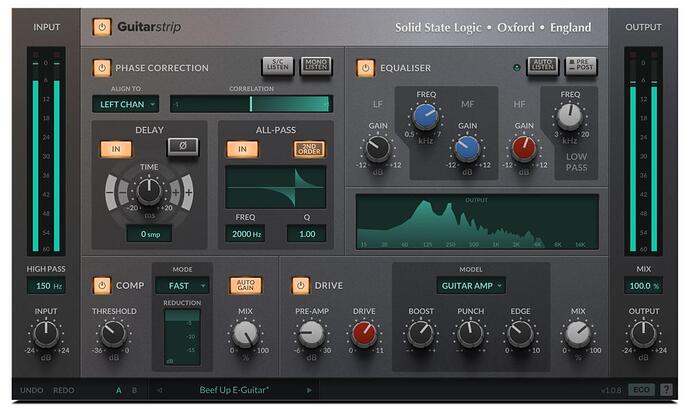The width and height of the screenshot is (690, 409).
Task: Toggle the Delay IN button
Action: point(116,148)
